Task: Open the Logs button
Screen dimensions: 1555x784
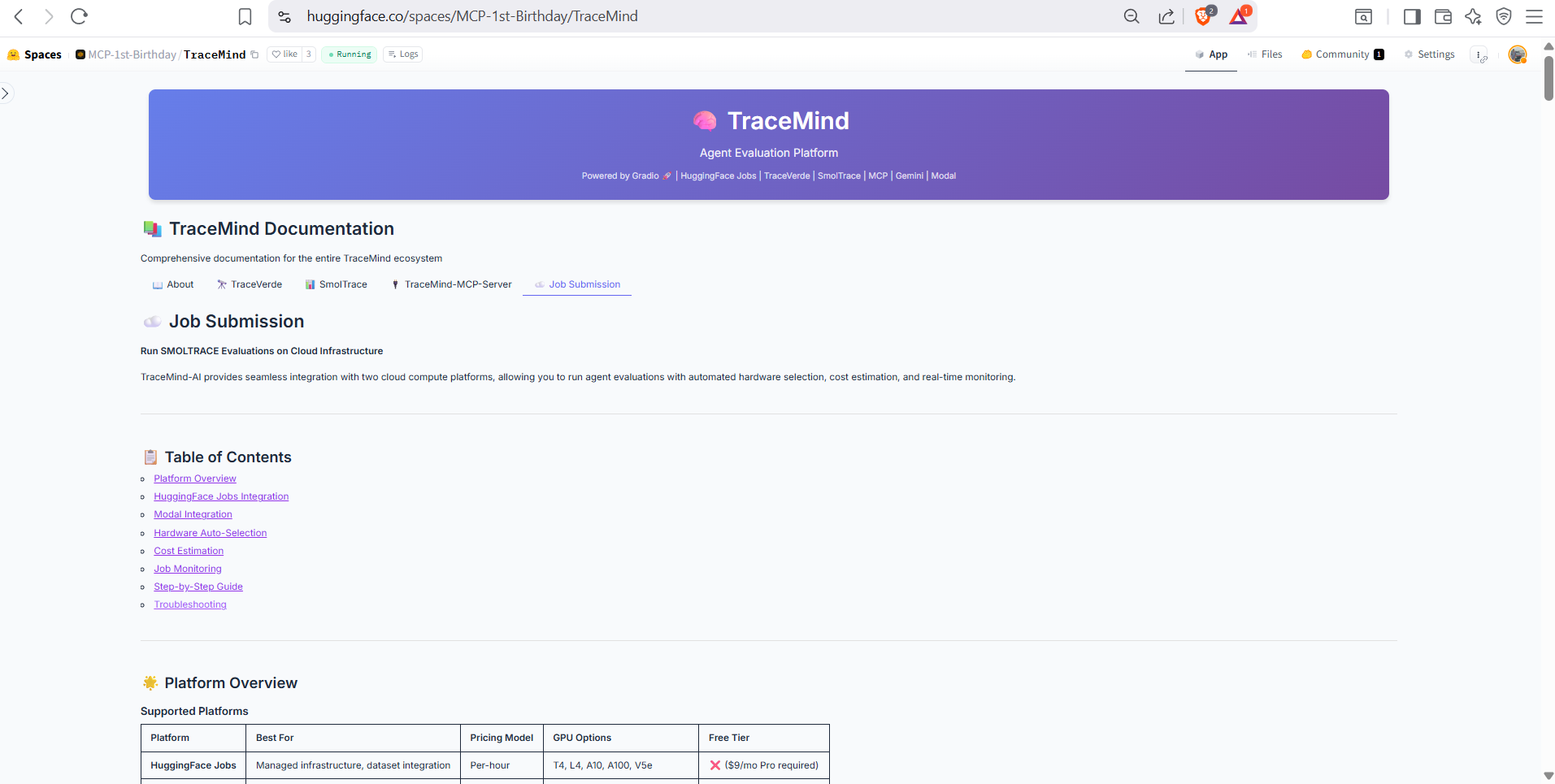Action: pyautogui.click(x=403, y=54)
